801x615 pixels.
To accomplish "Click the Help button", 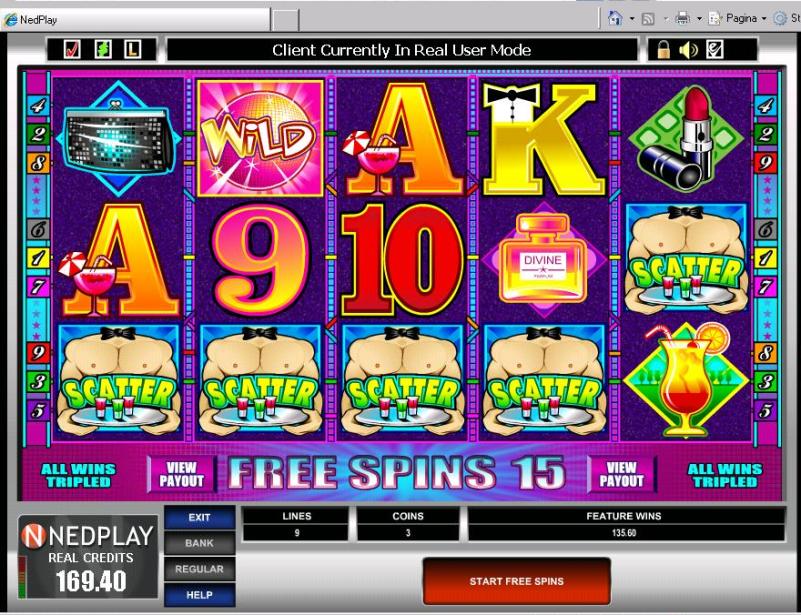I will pos(199,595).
